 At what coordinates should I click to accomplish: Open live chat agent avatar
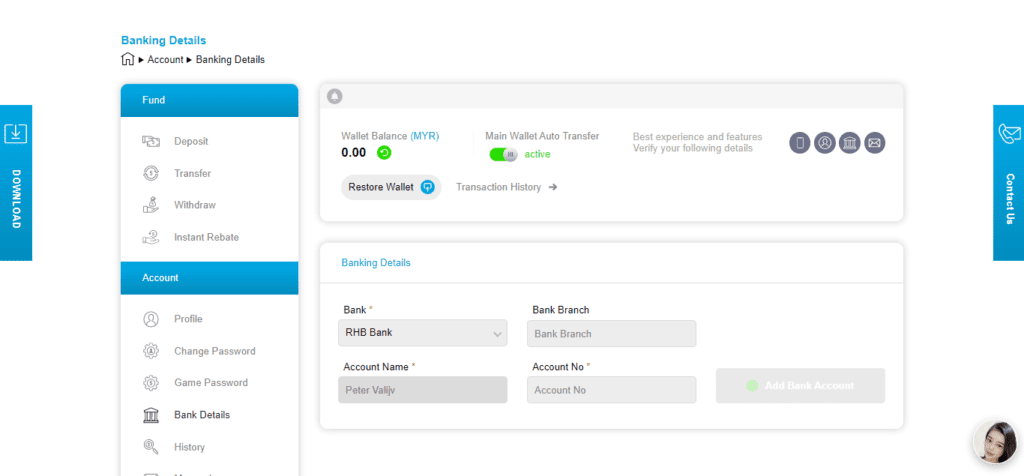pyautogui.click(x=995, y=442)
